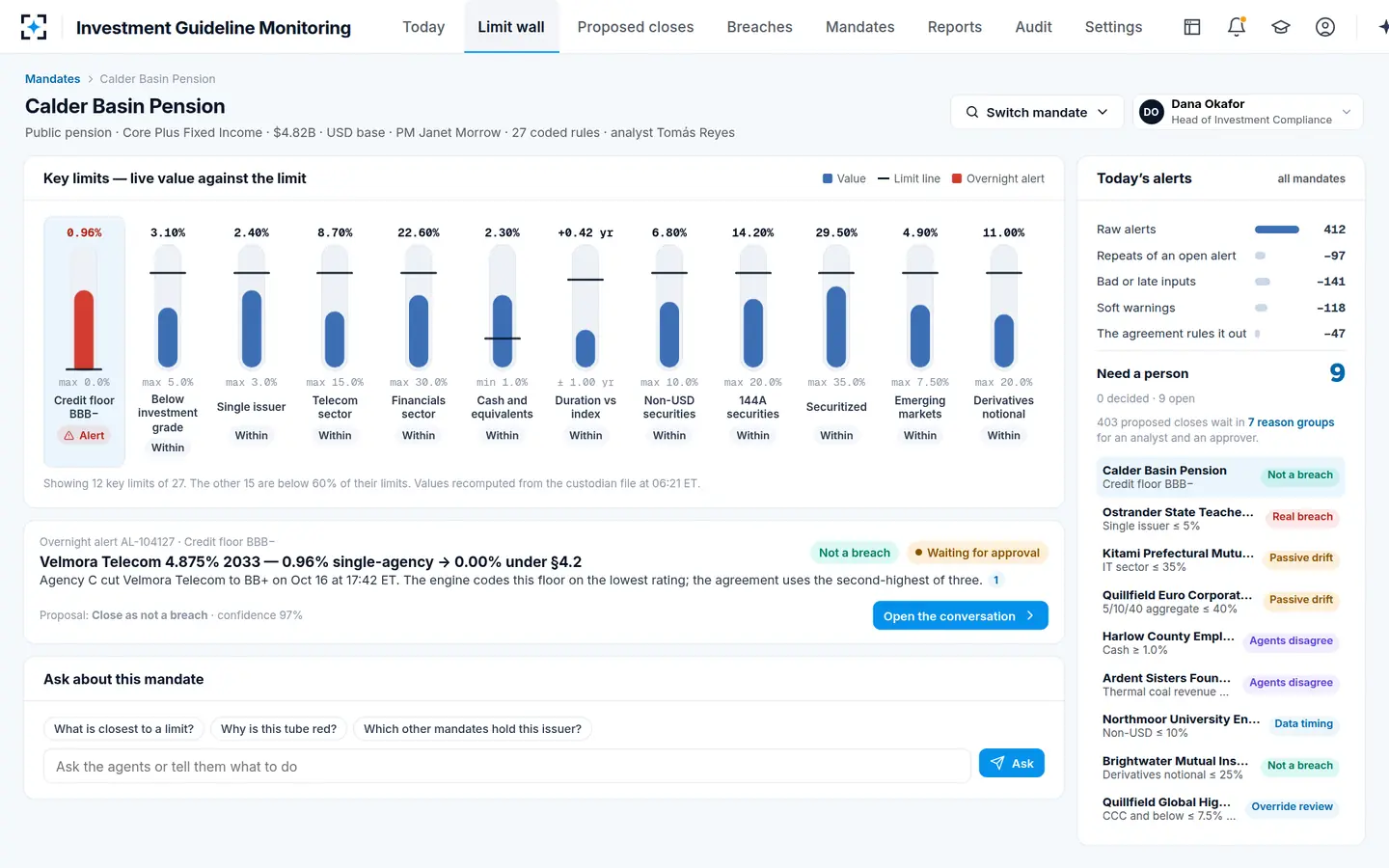Image resolution: width=1389 pixels, height=868 pixels.
Task: Select the Harlow County Cash ≥ 1.0% alert
Action: click(1220, 643)
